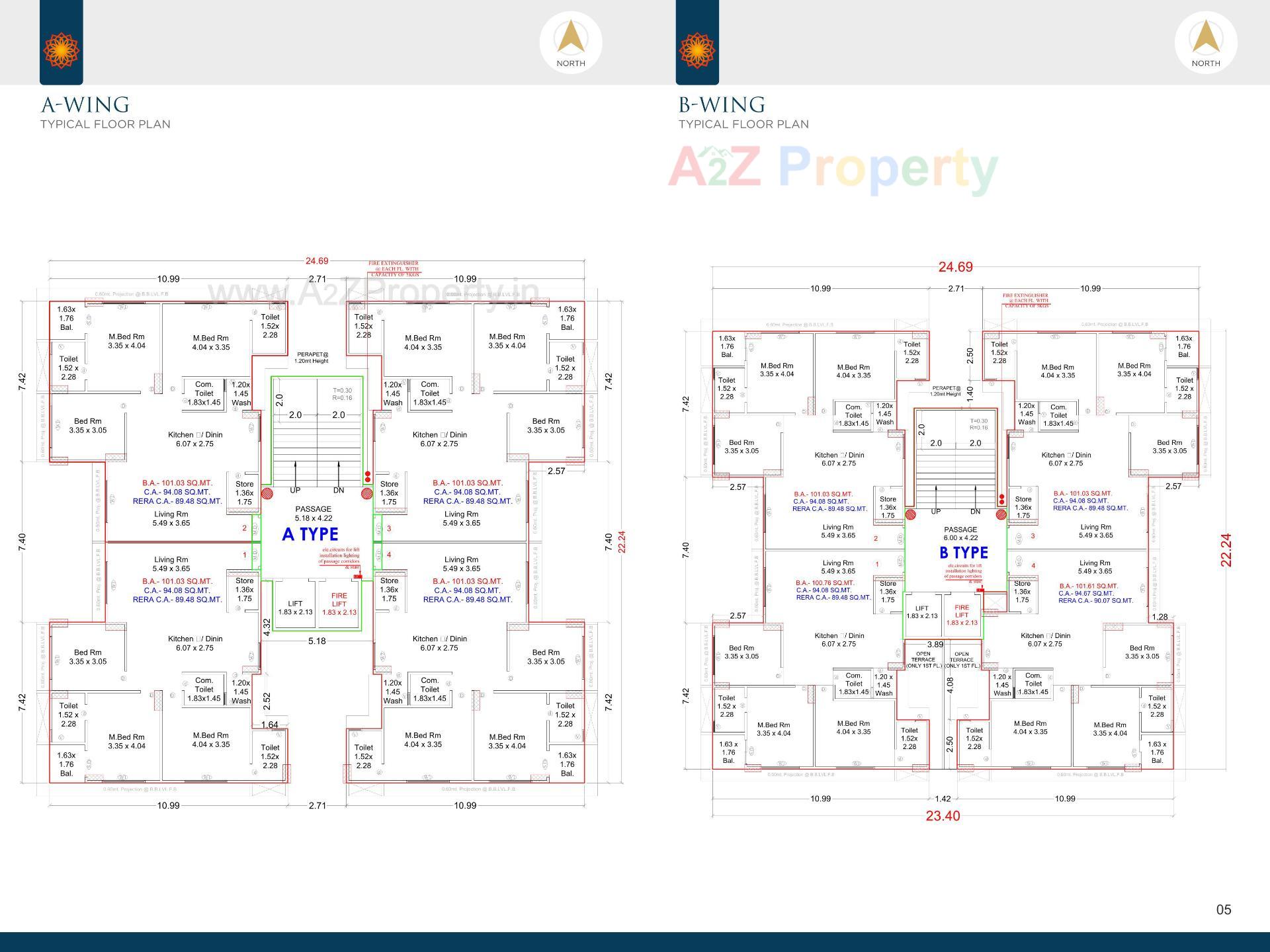The height and width of the screenshot is (952, 1270).
Task: Click the mandala logo above B-WING title
Action: pyautogui.click(x=697, y=50)
